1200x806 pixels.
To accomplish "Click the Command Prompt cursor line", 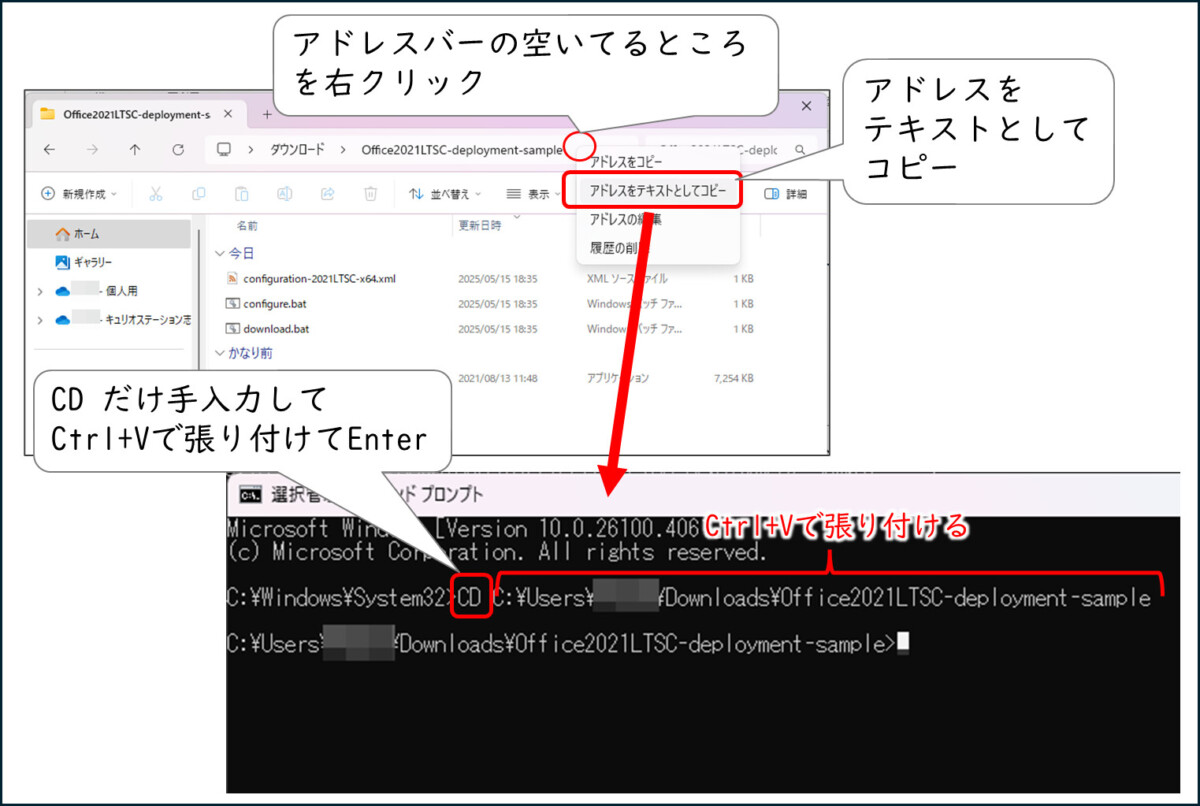I will point(569,645).
